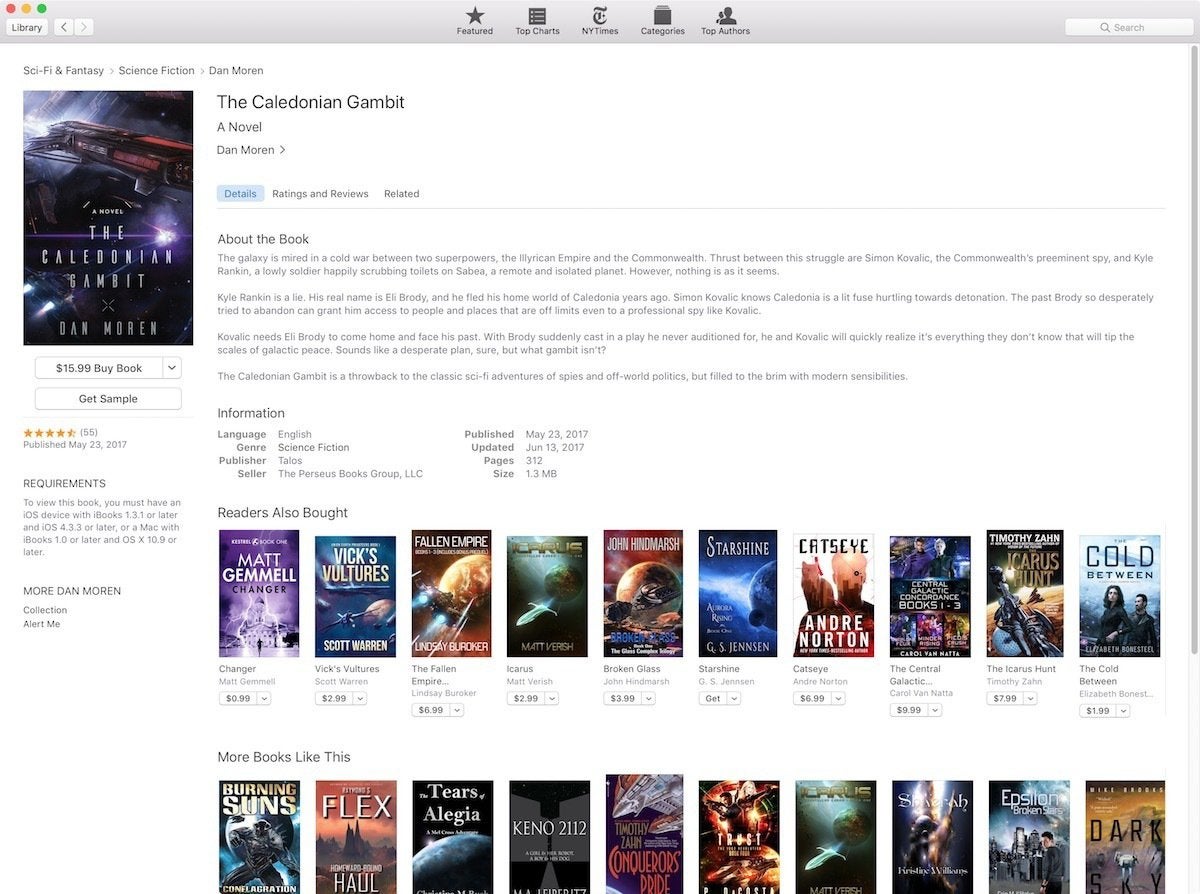Expand the dropdown next to Changer's $0.99 price

coord(265,698)
